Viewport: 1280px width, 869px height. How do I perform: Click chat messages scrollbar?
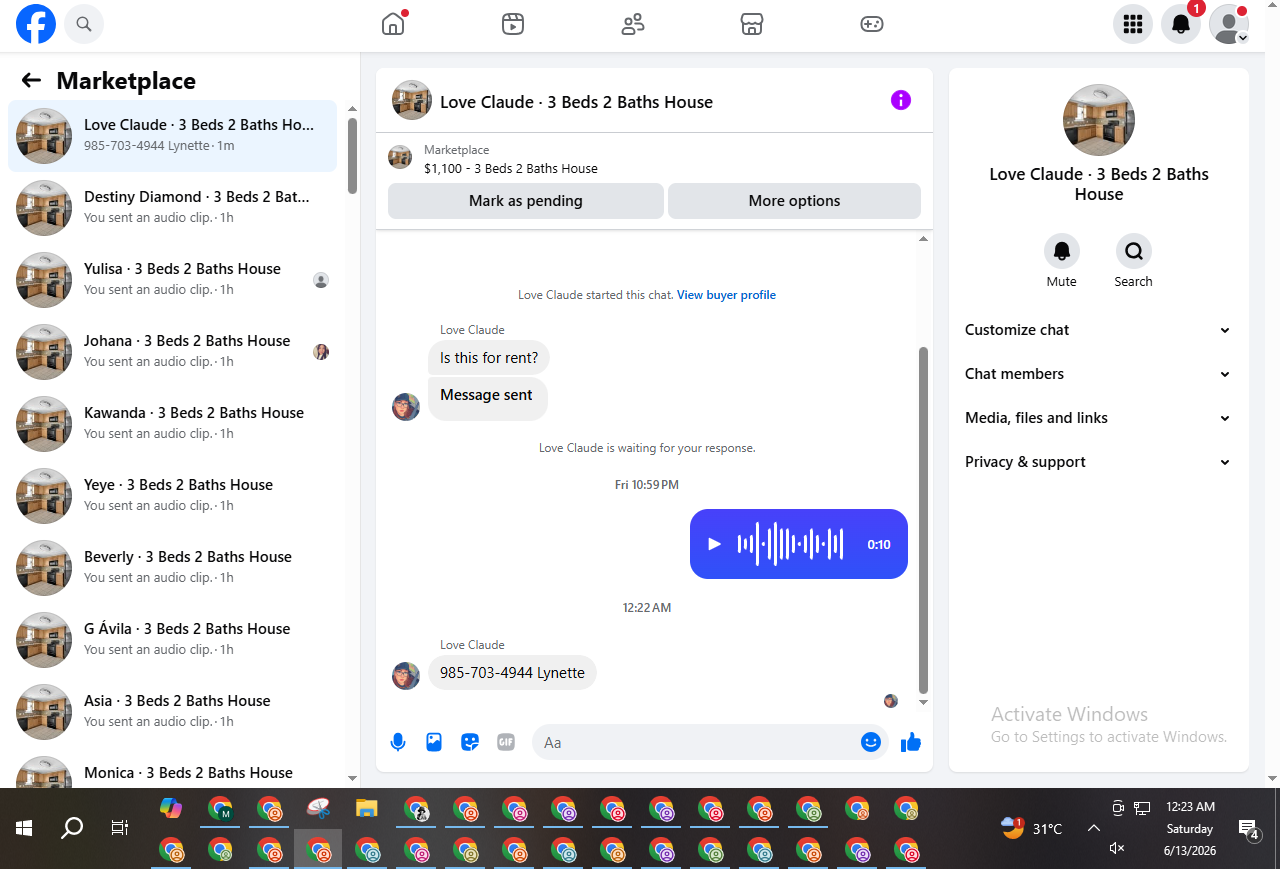pos(923,520)
